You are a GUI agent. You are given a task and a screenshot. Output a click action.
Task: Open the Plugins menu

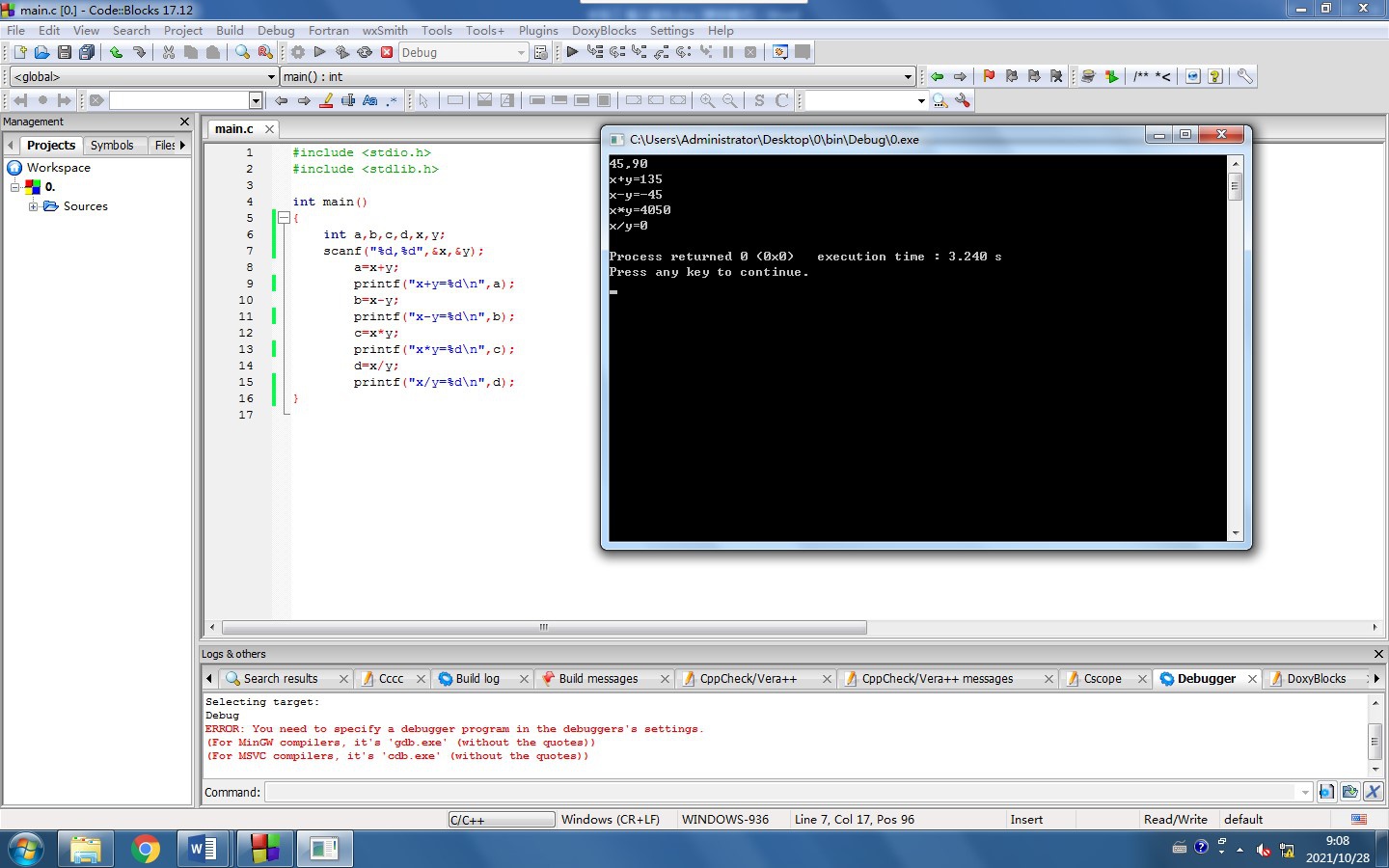[x=538, y=31]
